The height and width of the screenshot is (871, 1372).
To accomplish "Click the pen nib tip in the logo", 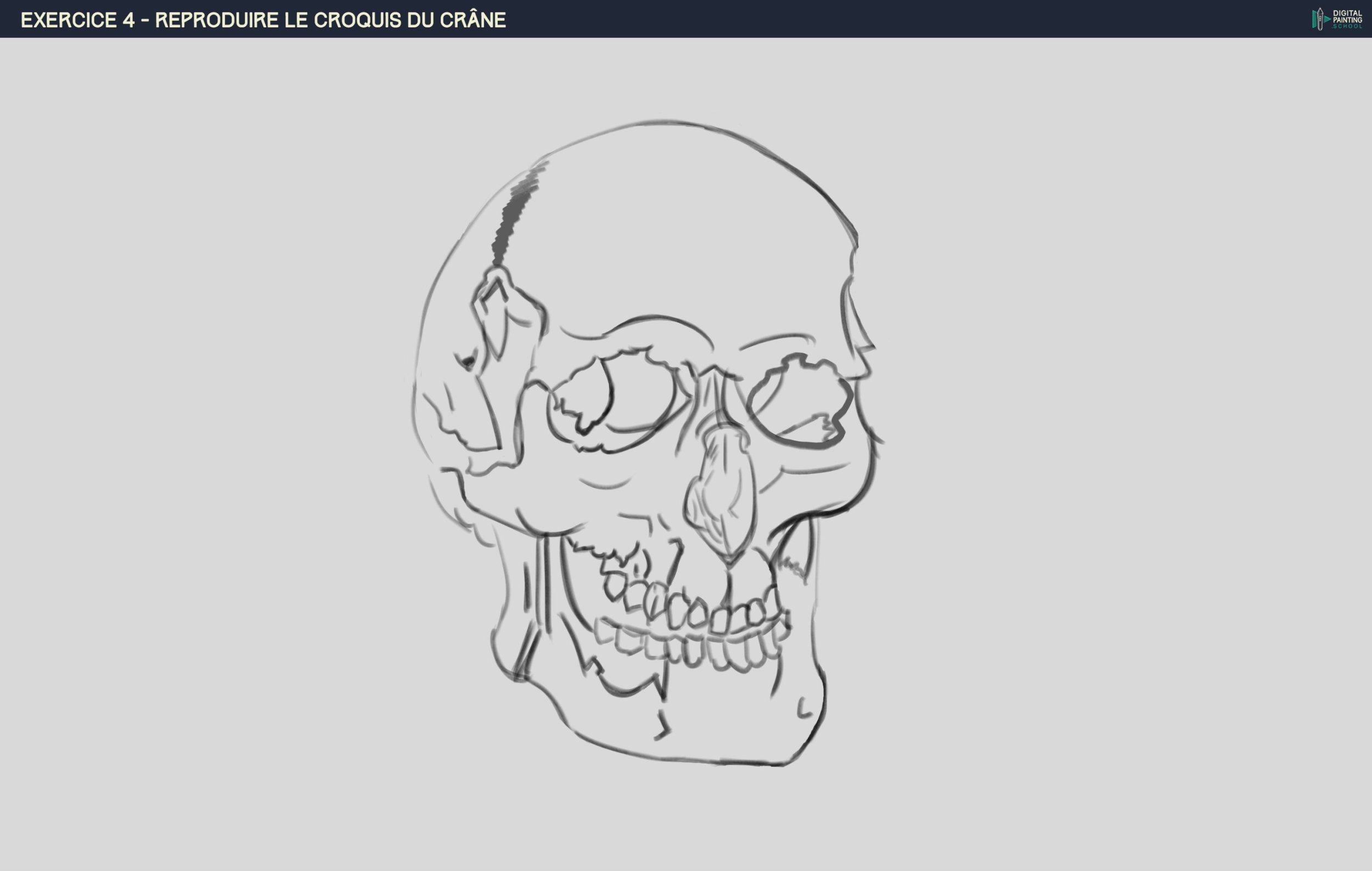I will pos(1320,10).
